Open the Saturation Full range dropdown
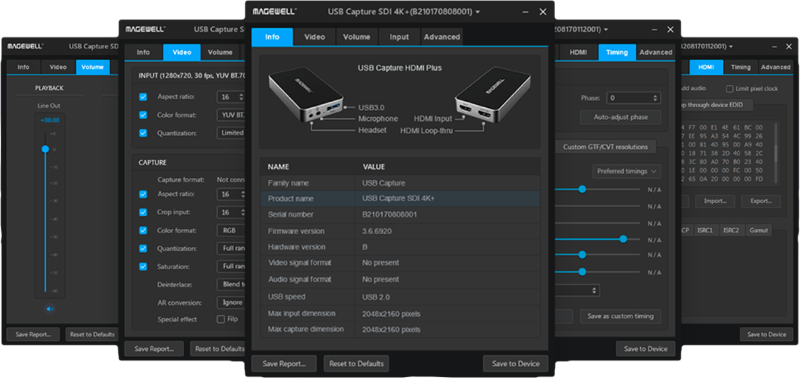 click(231, 266)
